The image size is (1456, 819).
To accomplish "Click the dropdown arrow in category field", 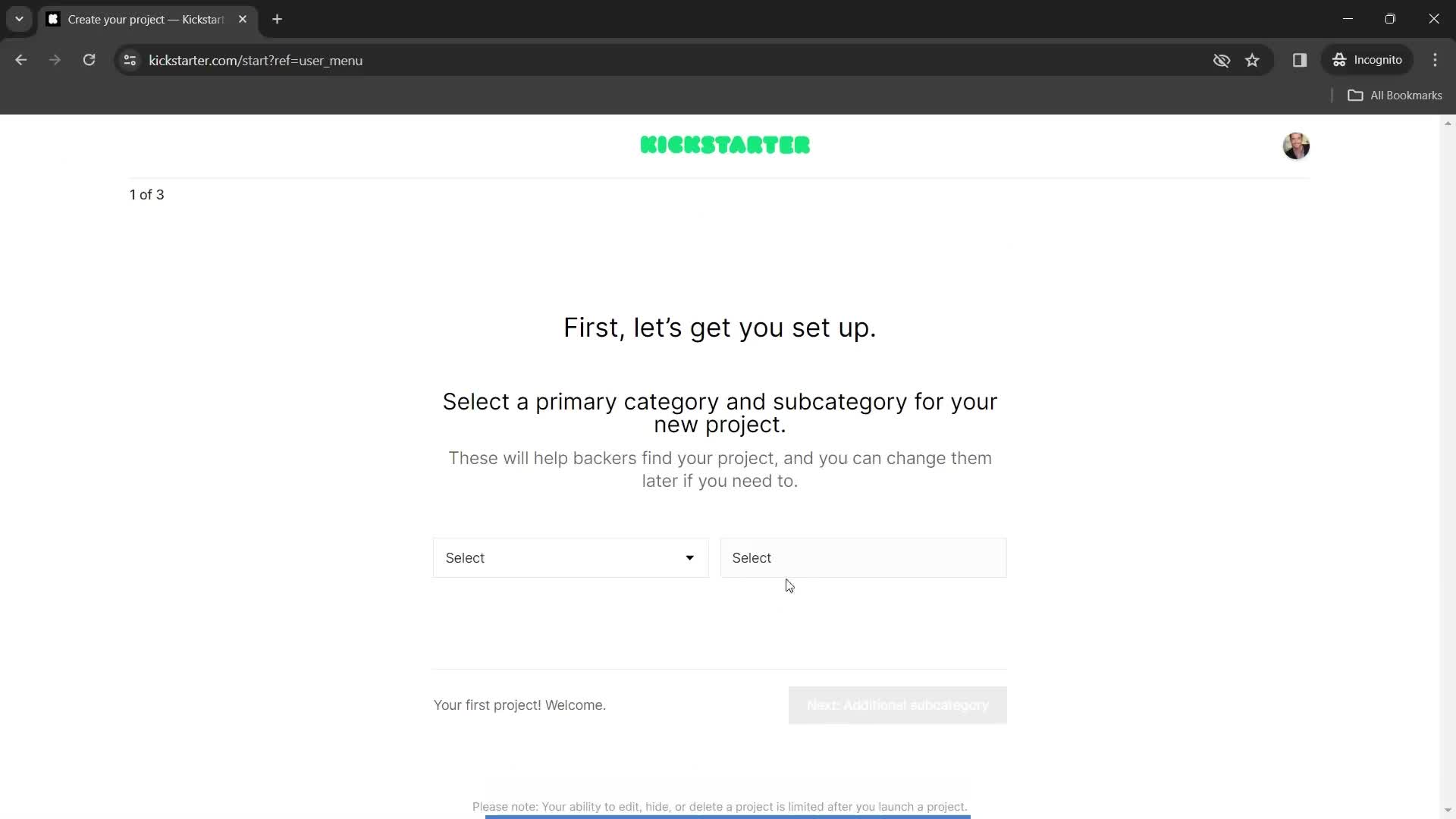I will [691, 558].
